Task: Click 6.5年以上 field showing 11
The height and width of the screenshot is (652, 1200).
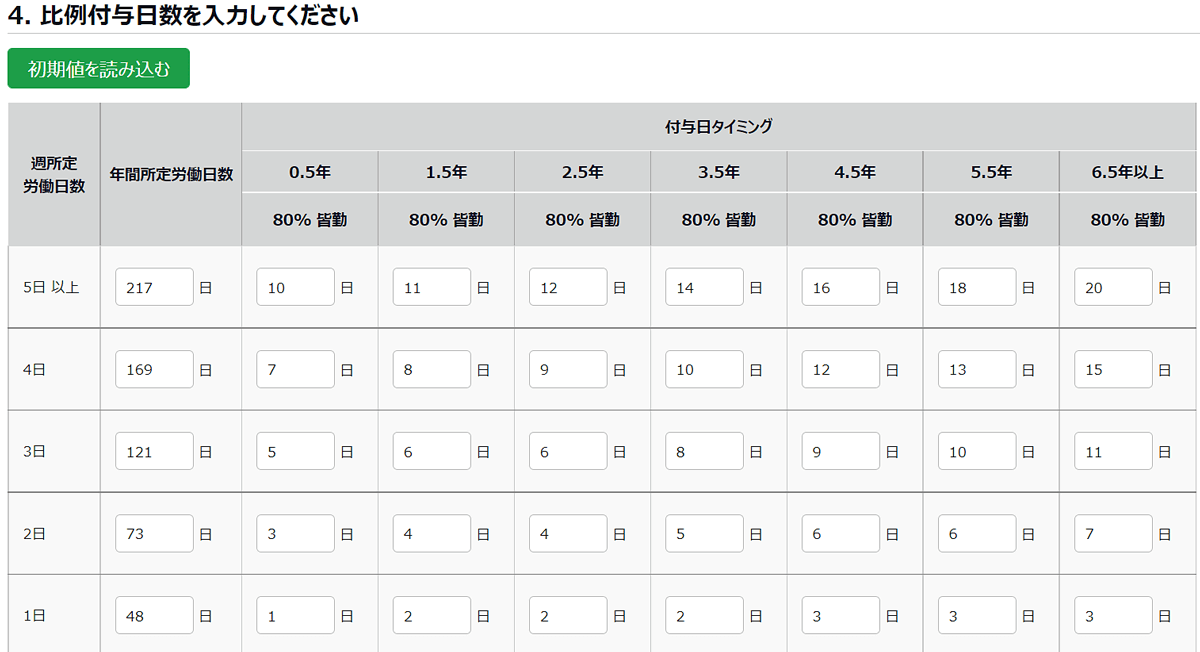Action: (1114, 451)
